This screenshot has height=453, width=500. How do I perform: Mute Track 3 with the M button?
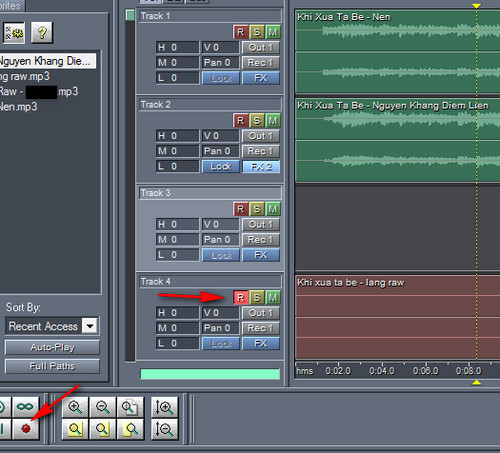(x=273, y=209)
